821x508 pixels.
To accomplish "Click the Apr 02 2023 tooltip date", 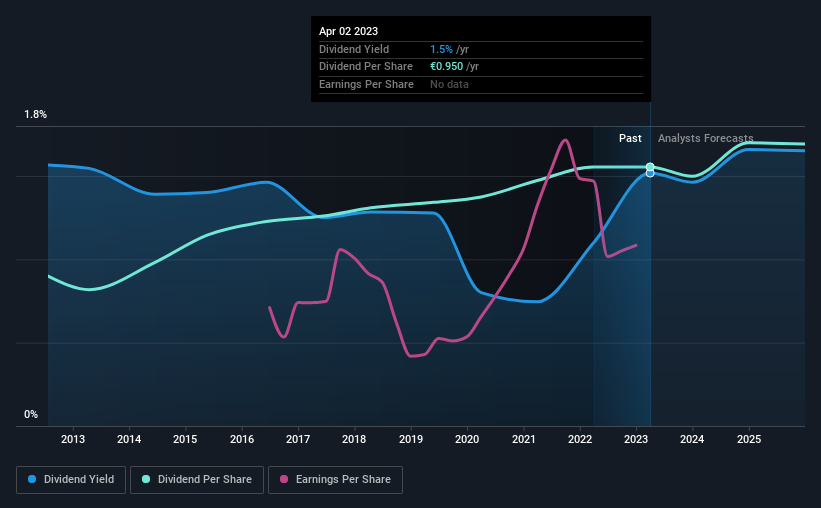I will pyautogui.click(x=348, y=31).
